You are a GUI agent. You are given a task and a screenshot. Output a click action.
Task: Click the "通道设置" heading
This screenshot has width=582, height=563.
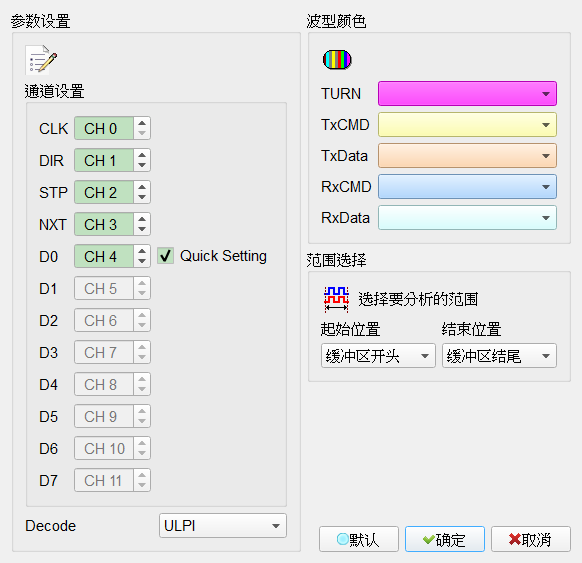pos(55,91)
